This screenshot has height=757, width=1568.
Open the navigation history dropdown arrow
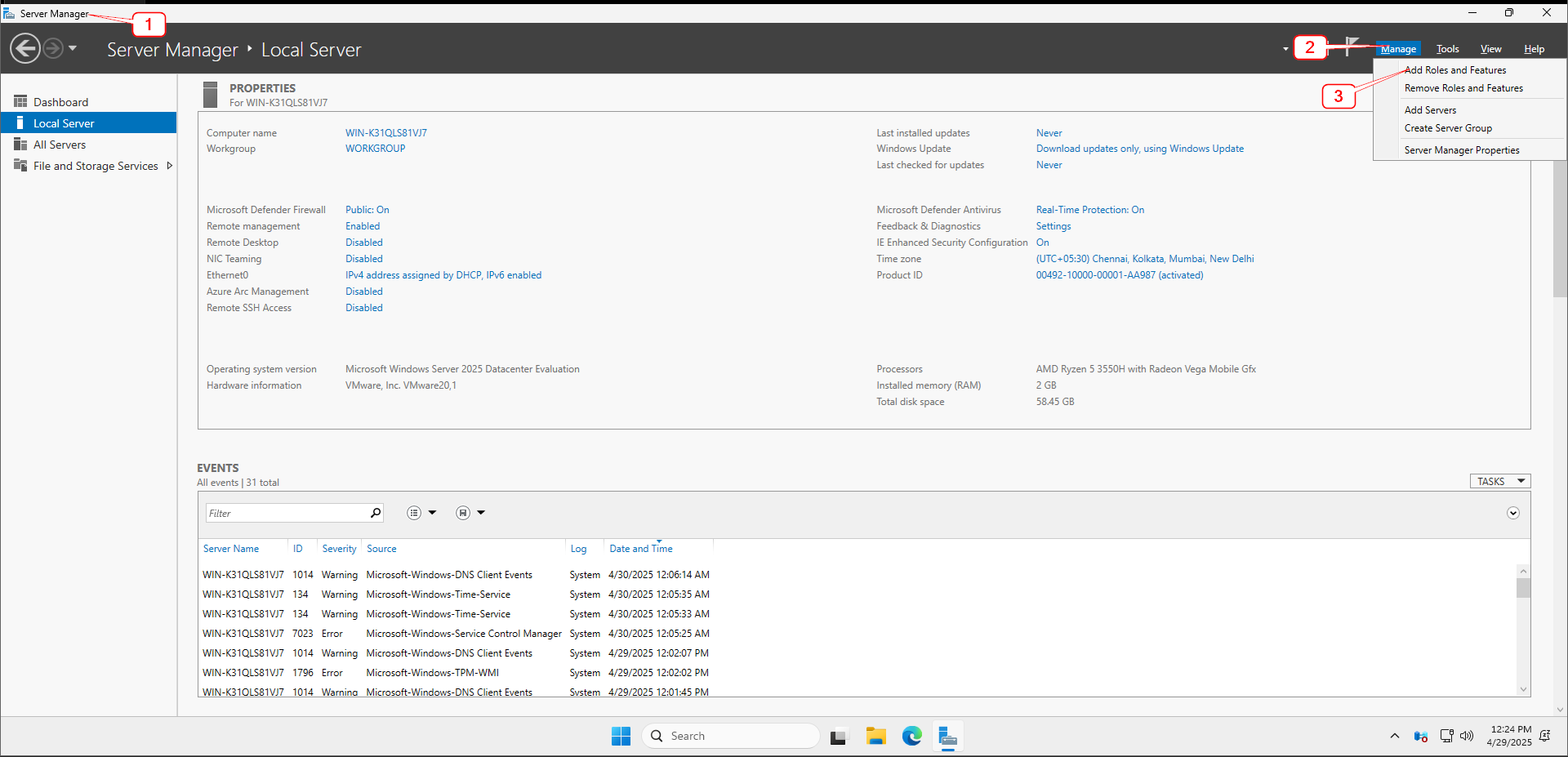click(73, 48)
